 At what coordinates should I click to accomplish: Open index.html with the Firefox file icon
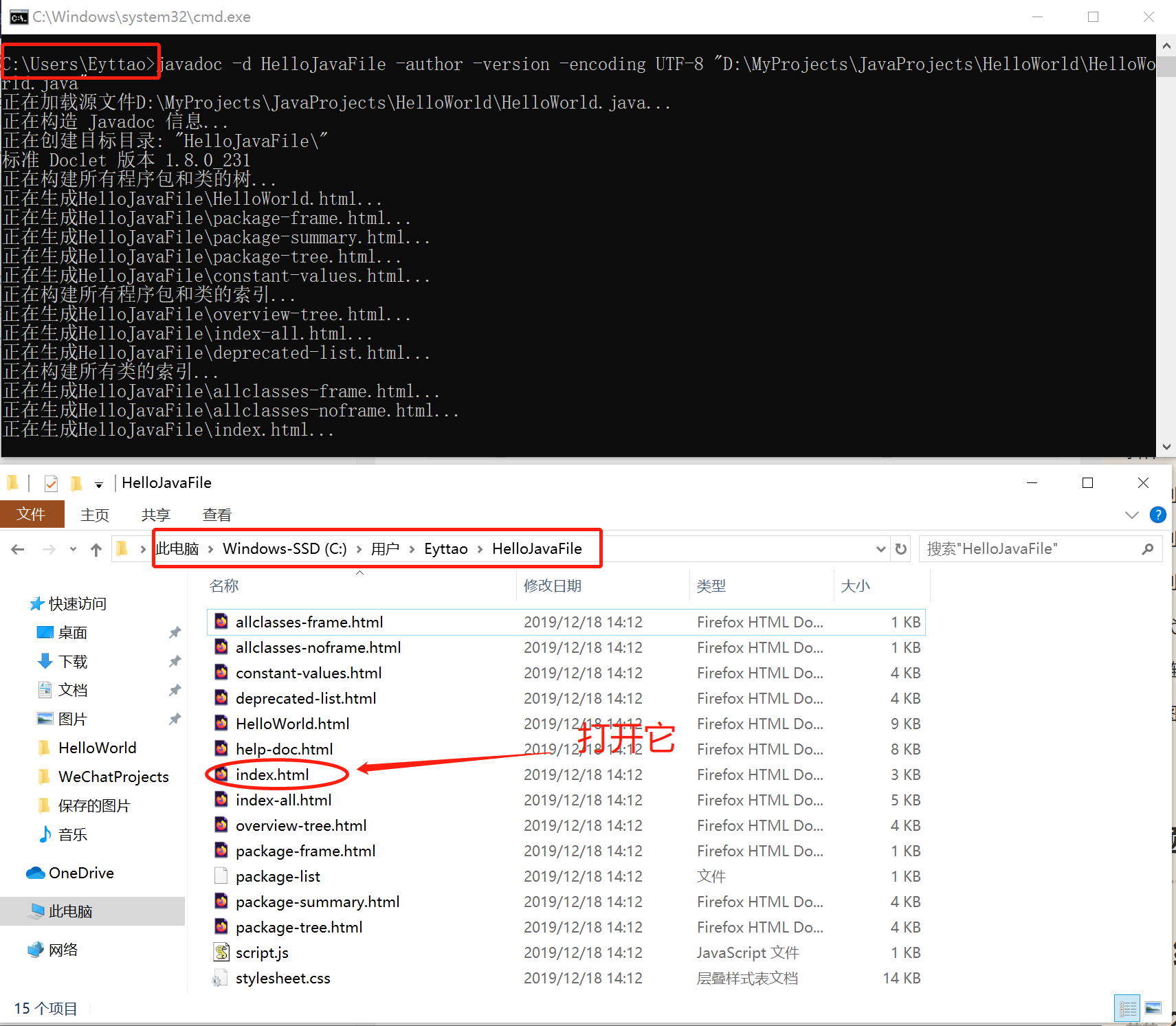pyautogui.click(x=221, y=774)
